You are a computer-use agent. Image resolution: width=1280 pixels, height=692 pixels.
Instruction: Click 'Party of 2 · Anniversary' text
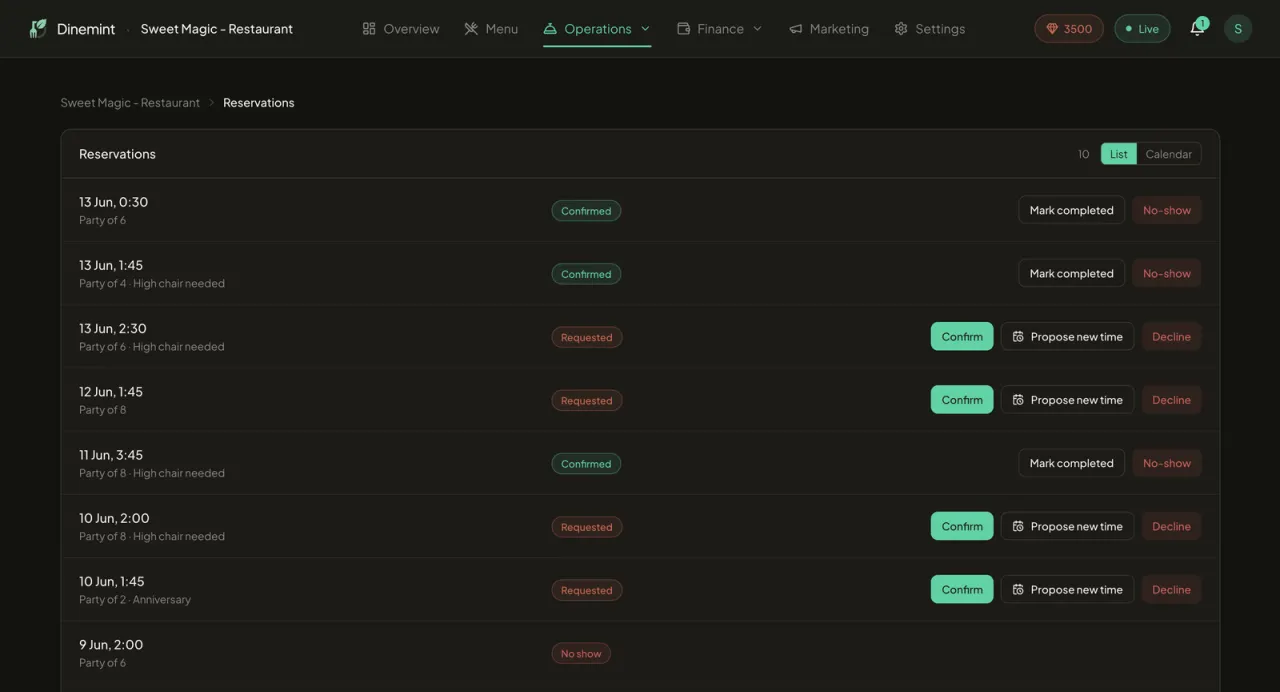pyautogui.click(x=135, y=600)
